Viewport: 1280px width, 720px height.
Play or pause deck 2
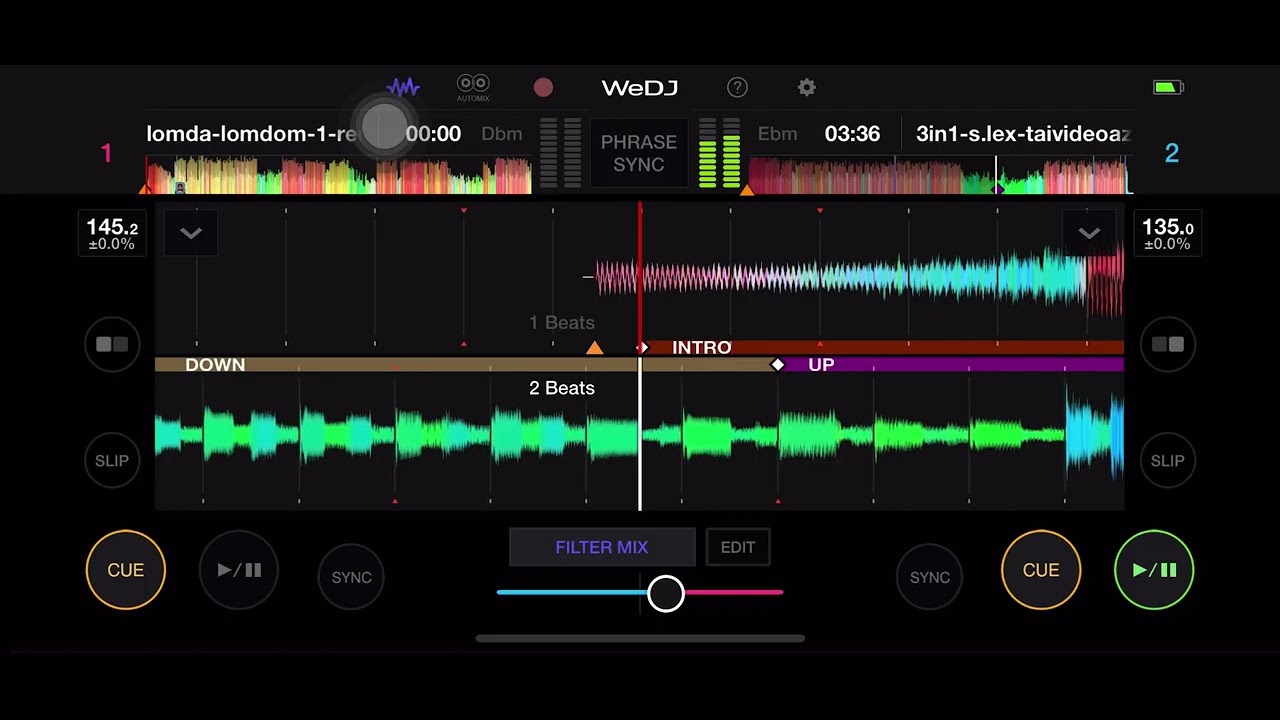[x=1154, y=570]
